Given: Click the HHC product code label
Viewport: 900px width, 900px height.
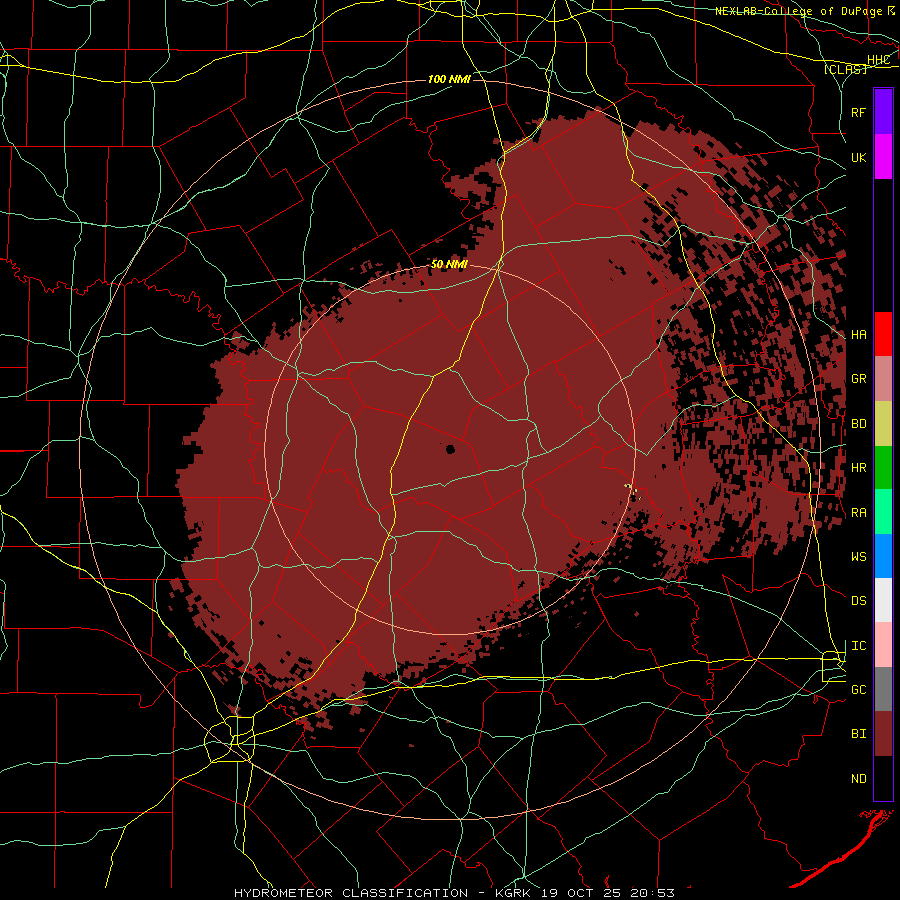Looking at the screenshot, I should tap(878, 60).
